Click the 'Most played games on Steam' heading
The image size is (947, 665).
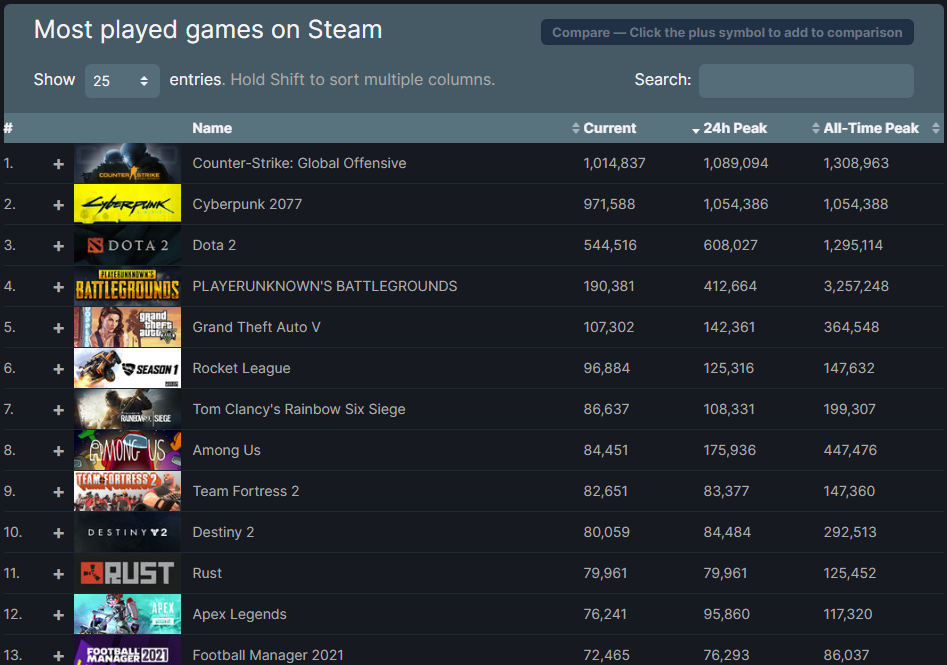click(208, 30)
